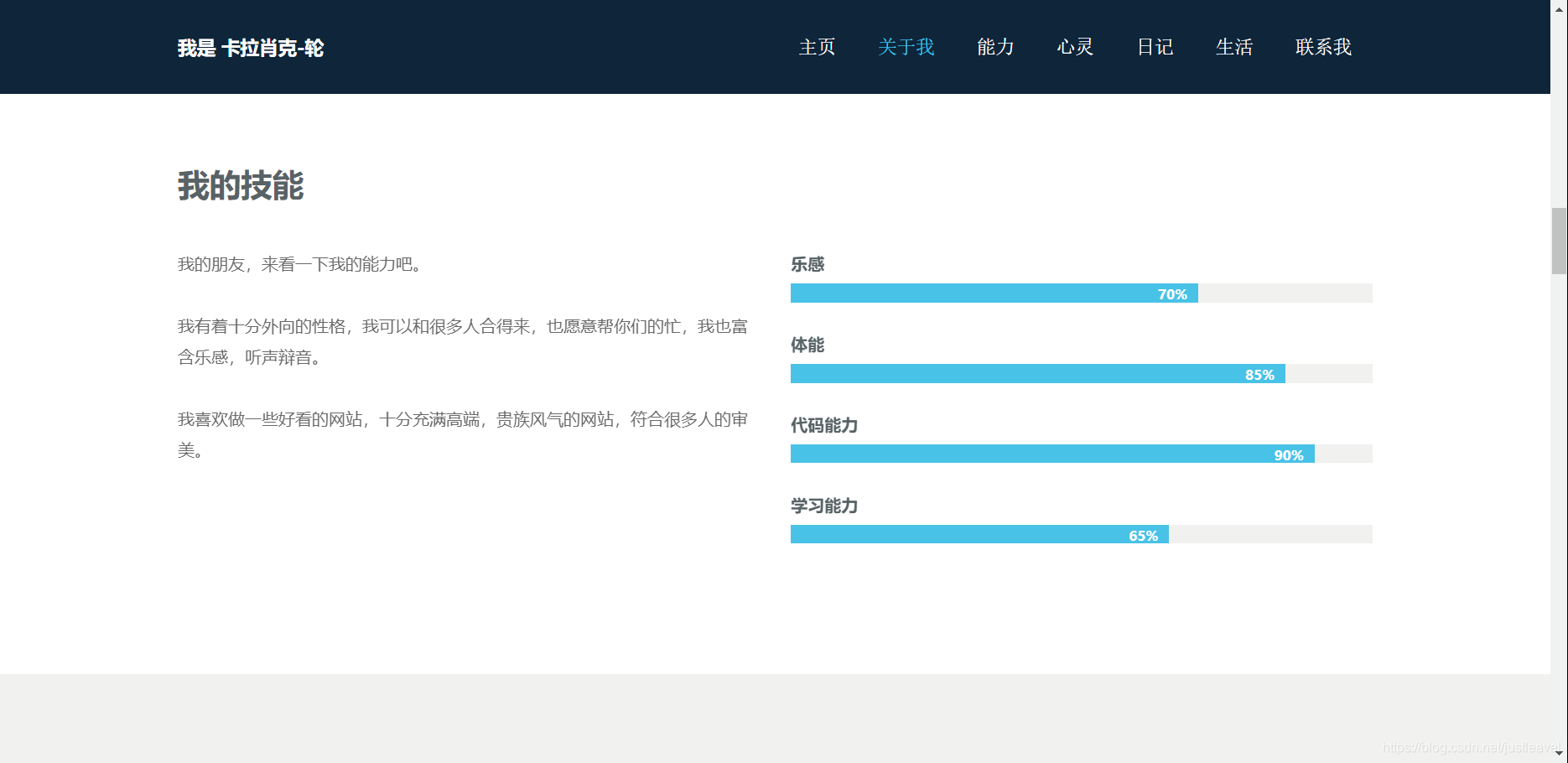Navigate to 日记 page
This screenshot has height=763, width=1568.
coord(1155,47)
